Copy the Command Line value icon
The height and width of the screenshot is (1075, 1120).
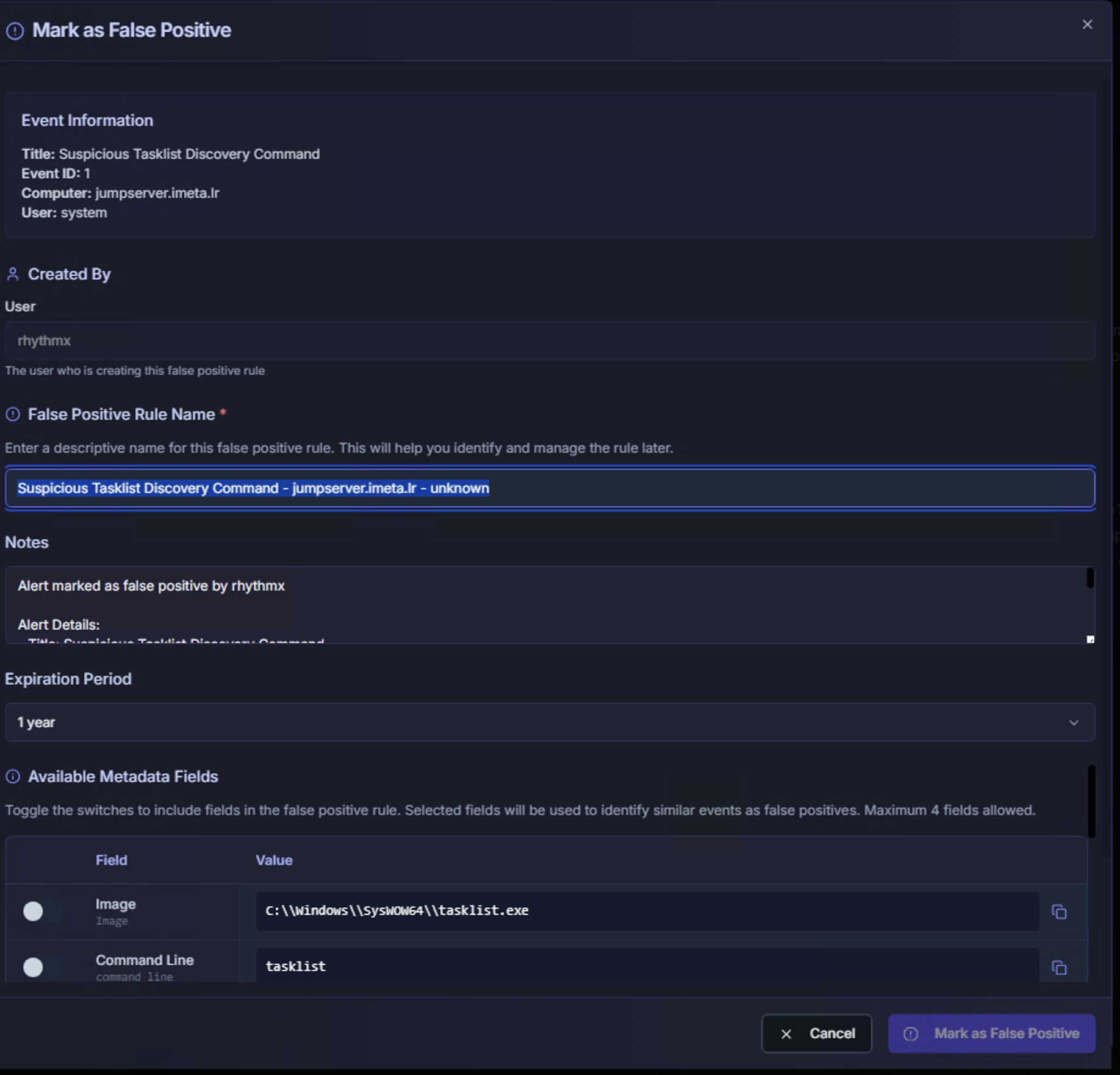[1059, 968]
